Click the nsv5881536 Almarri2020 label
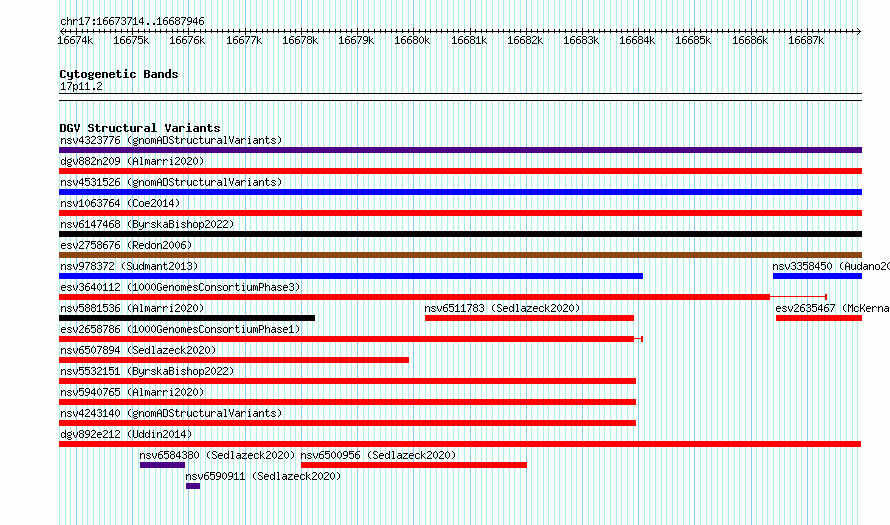The width and height of the screenshot is (890, 525). 132,308
